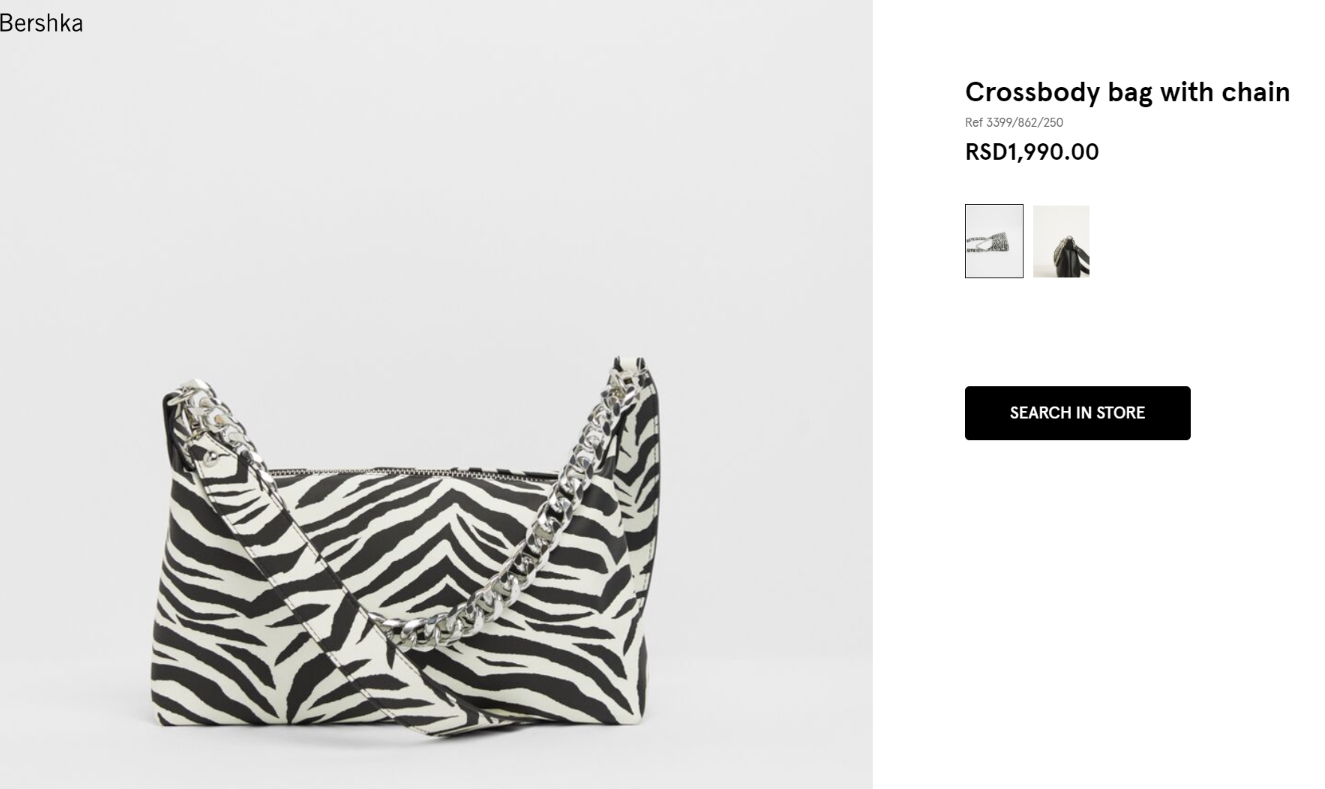Select the black color variant thumbnail
1325x789 pixels.
pos(1061,241)
